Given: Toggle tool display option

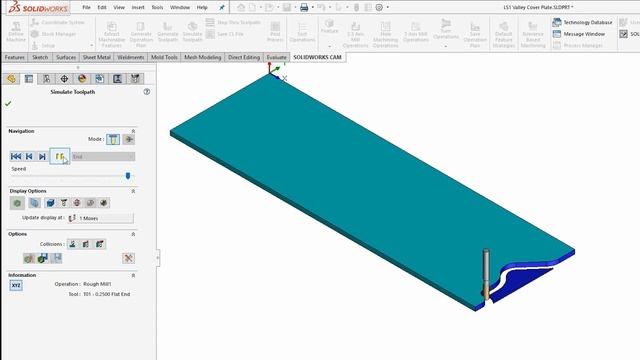Looking at the screenshot, I should click(64, 203).
